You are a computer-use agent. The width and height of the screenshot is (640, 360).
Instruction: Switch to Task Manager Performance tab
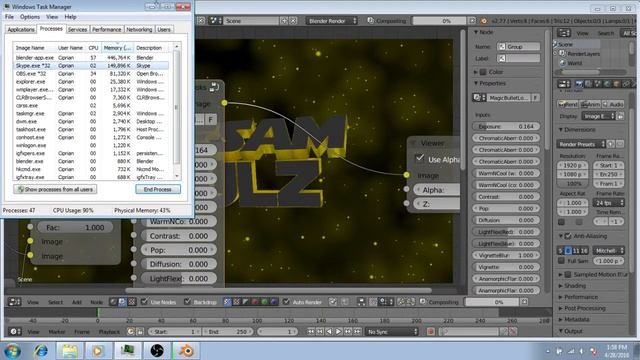(x=107, y=29)
